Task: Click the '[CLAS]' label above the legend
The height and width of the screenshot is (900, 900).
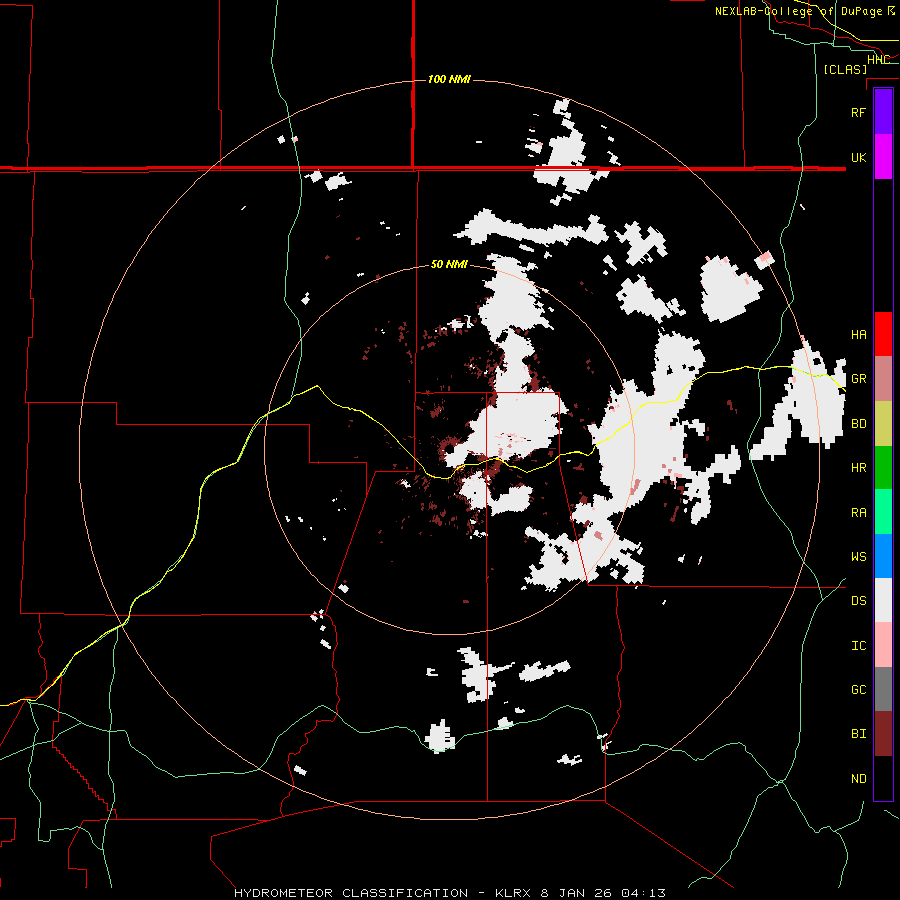Action: tap(845, 69)
